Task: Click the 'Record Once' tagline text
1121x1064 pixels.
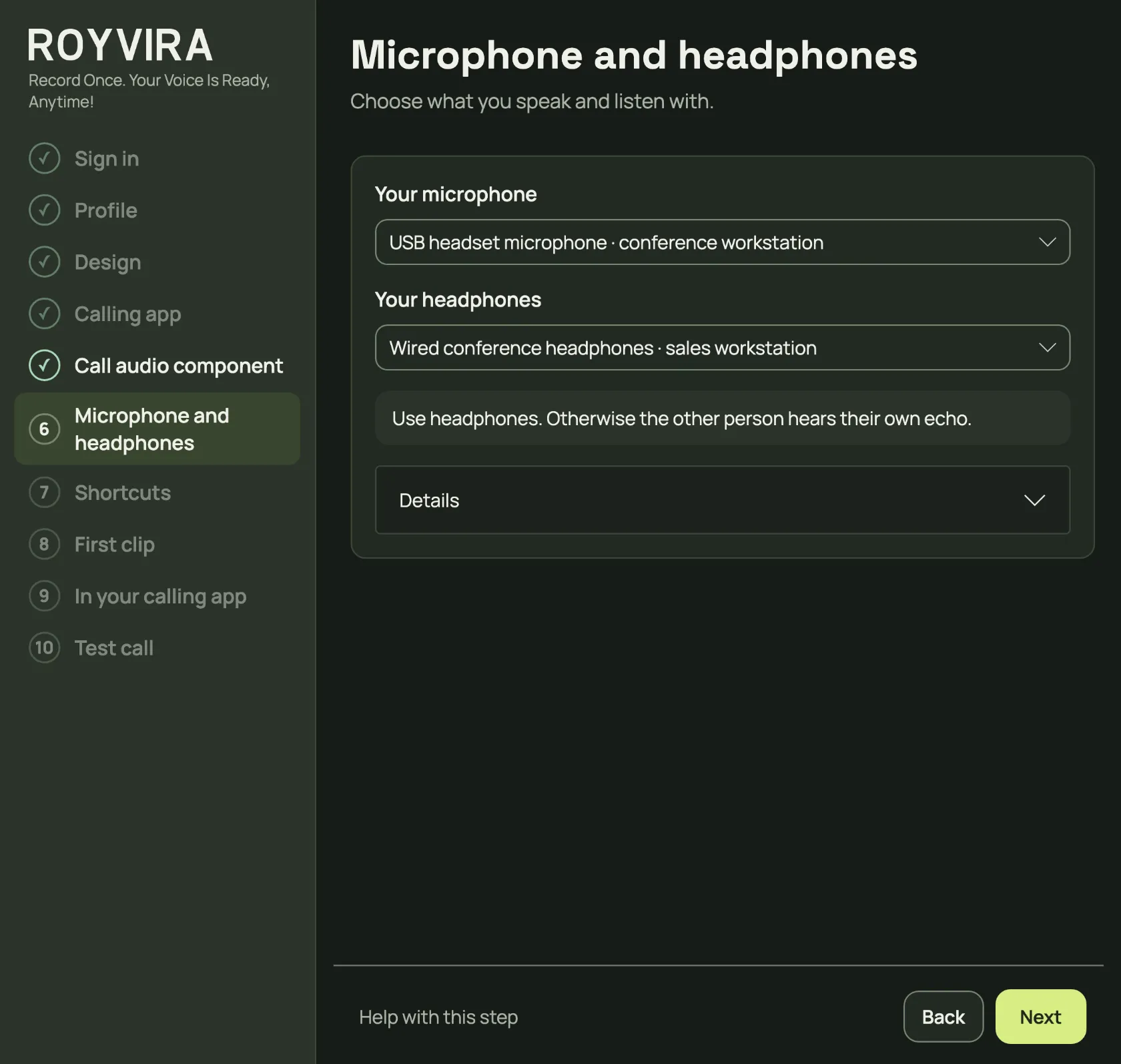Action: 149,91
